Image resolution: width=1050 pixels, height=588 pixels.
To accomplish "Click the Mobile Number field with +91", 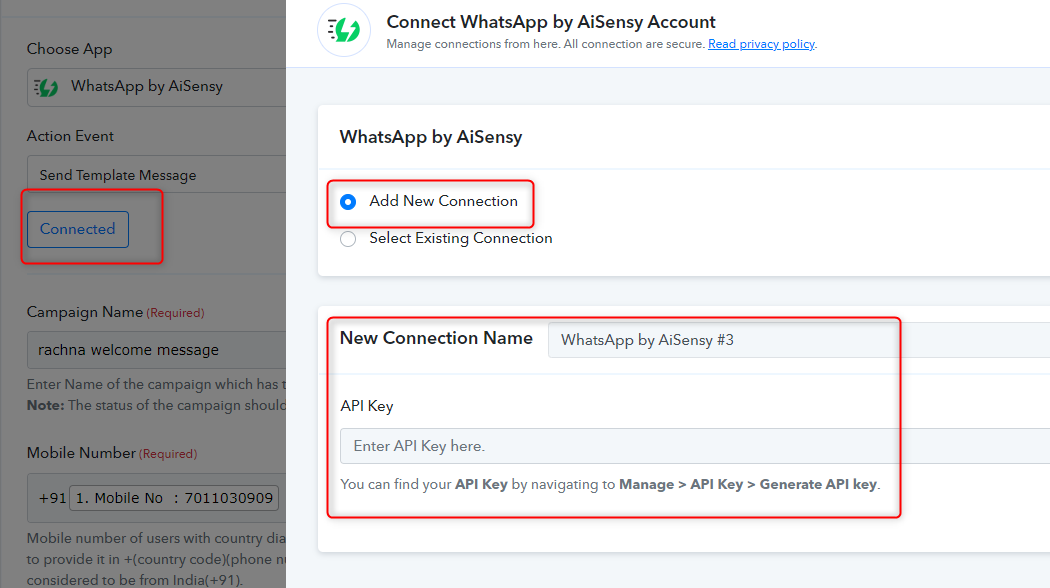I will pos(157,498).
